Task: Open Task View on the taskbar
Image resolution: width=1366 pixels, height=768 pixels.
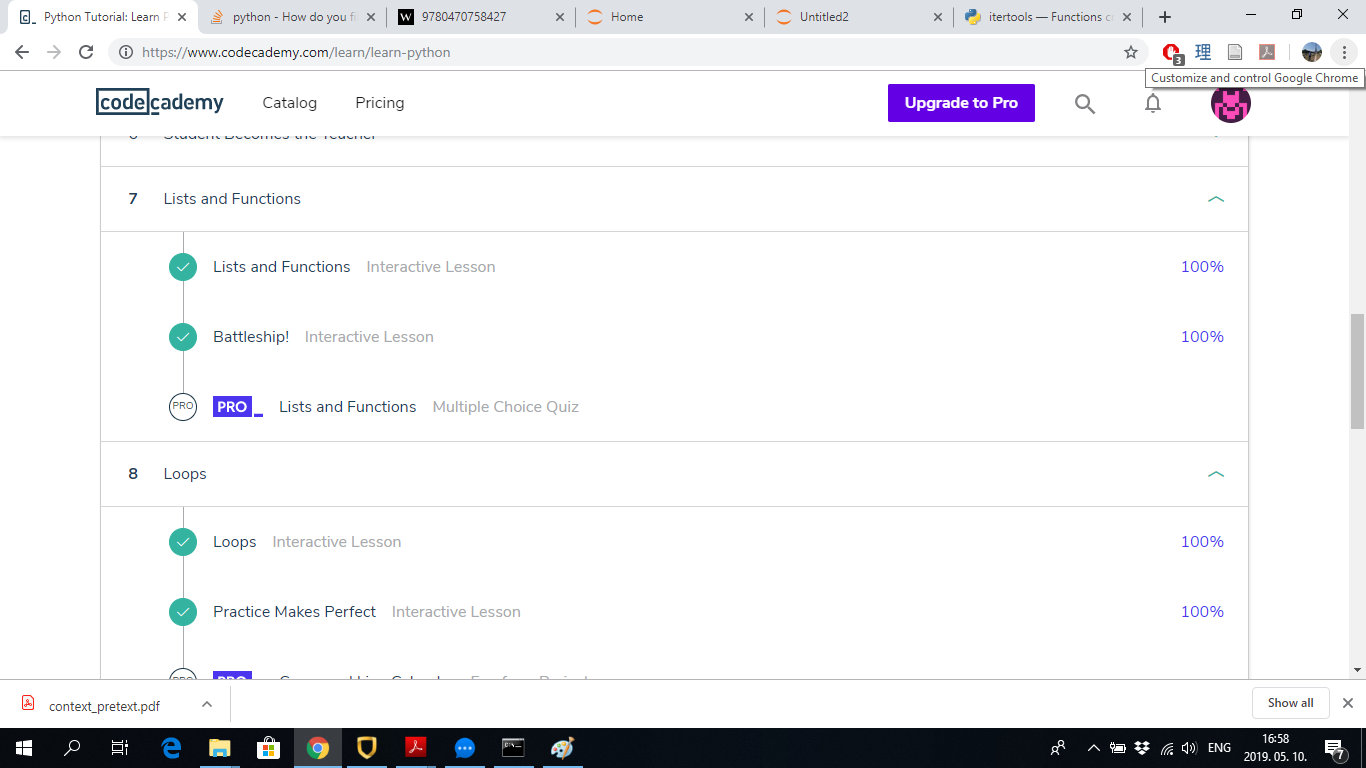Action: point(120,748)
